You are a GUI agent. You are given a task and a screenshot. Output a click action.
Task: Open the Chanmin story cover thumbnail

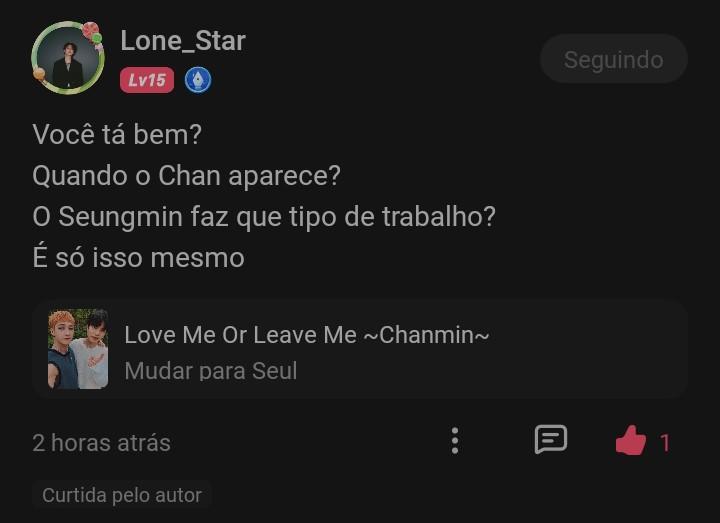[x=78, y=349]
